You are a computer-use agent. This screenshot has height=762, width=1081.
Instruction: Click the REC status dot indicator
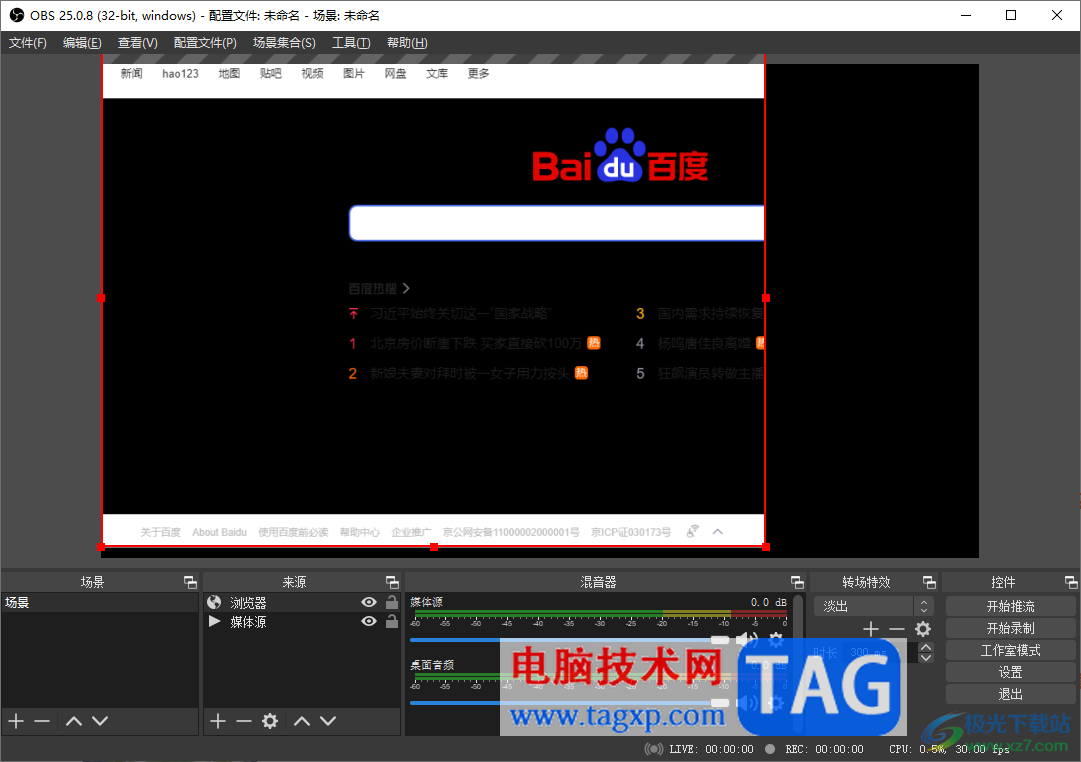pos(770,749)
